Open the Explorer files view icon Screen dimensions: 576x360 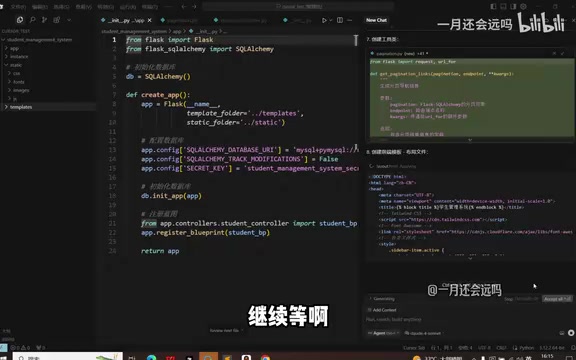[x=20, y=20]
